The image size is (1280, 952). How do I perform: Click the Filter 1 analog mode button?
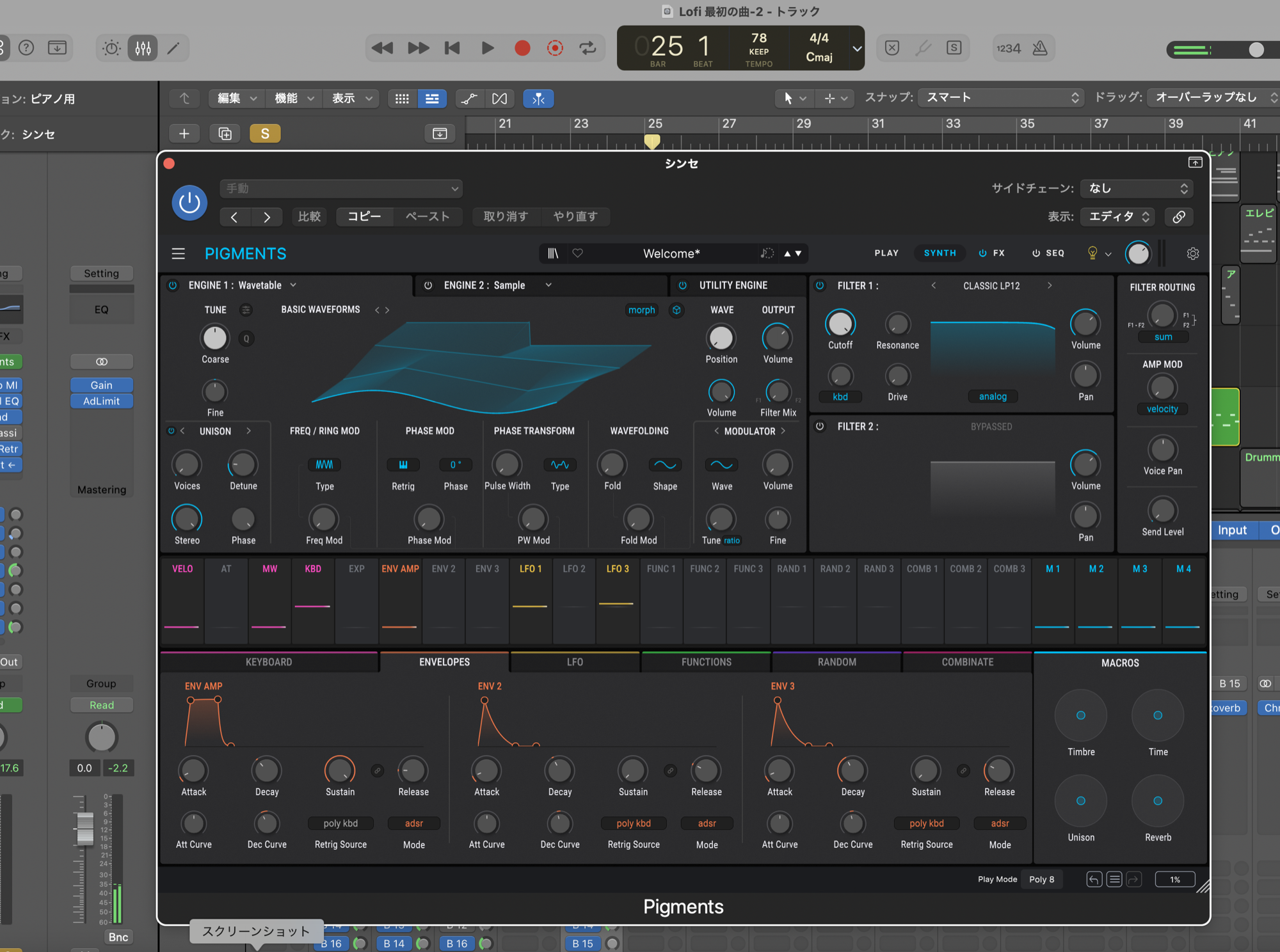(x=993, y=397)
